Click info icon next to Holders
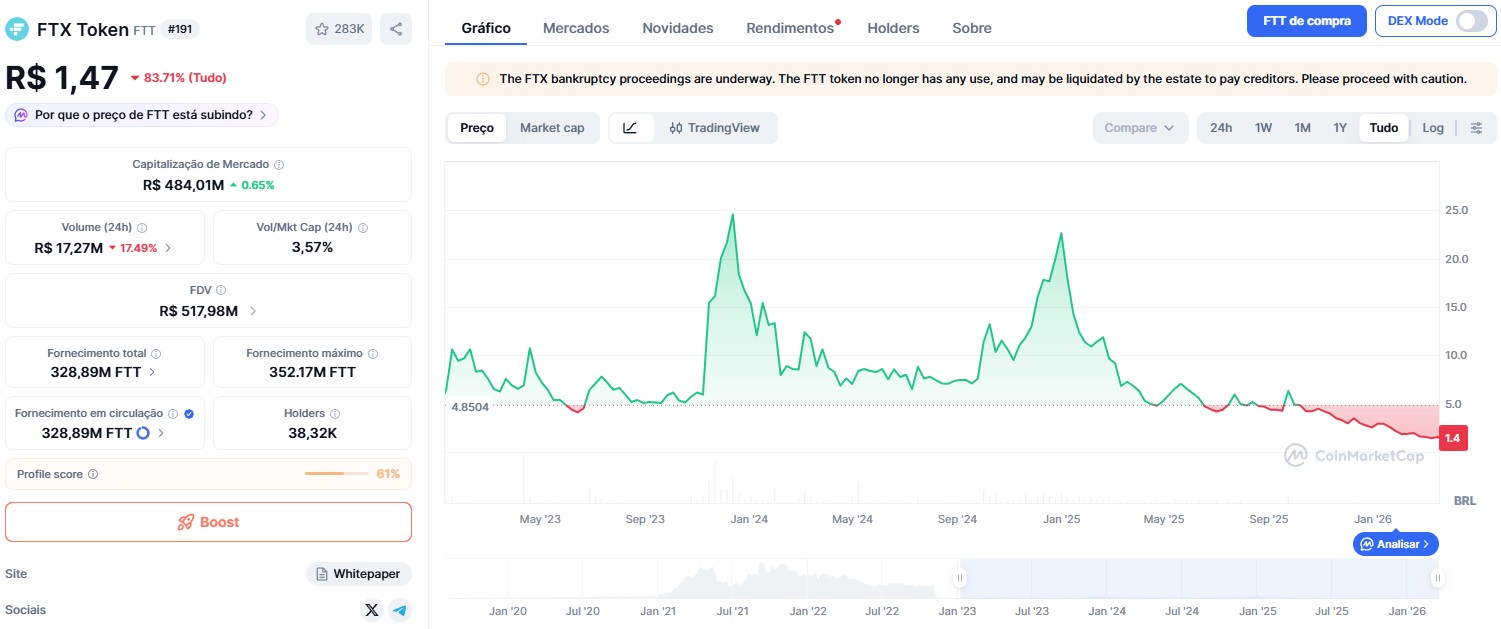Viewport: 1501px width, 629px height. click(x=335, y=414)
